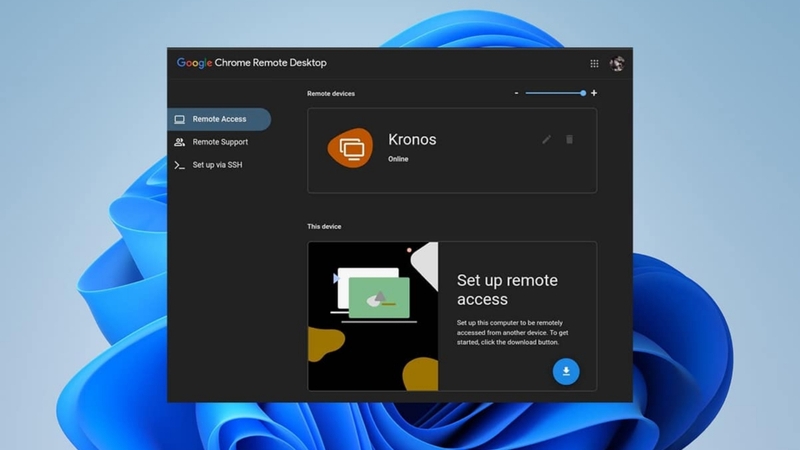Click the terminal icon beside Set up via SSH
The height and width of the screenshot is (450, 800).
coord(180,165)
